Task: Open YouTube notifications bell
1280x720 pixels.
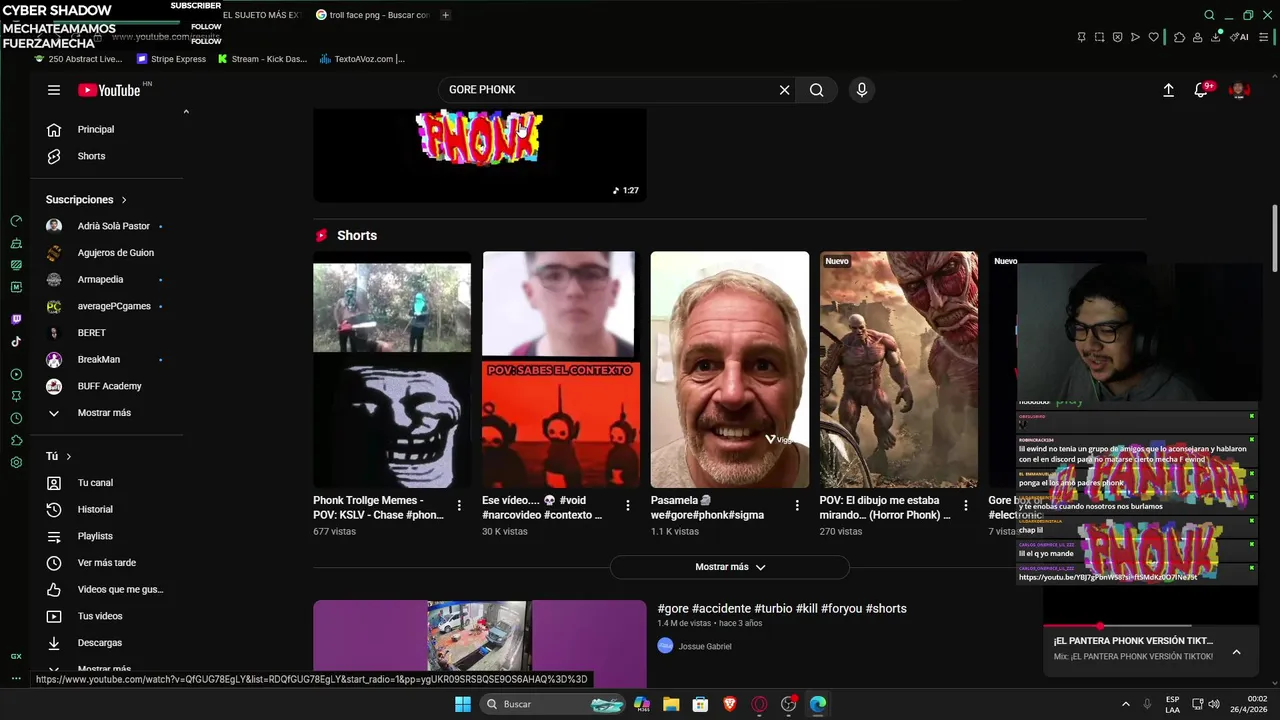Action: tap(1201, 90)
